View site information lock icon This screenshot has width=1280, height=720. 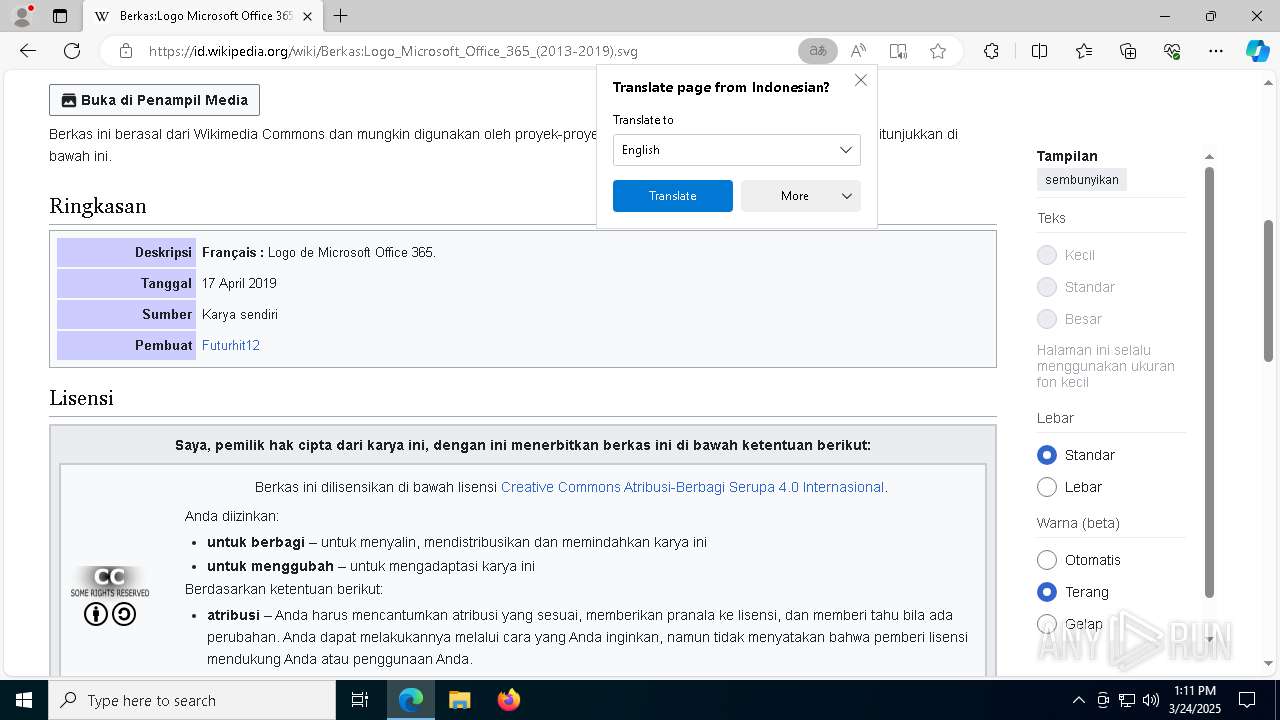(x=125, y=51)
